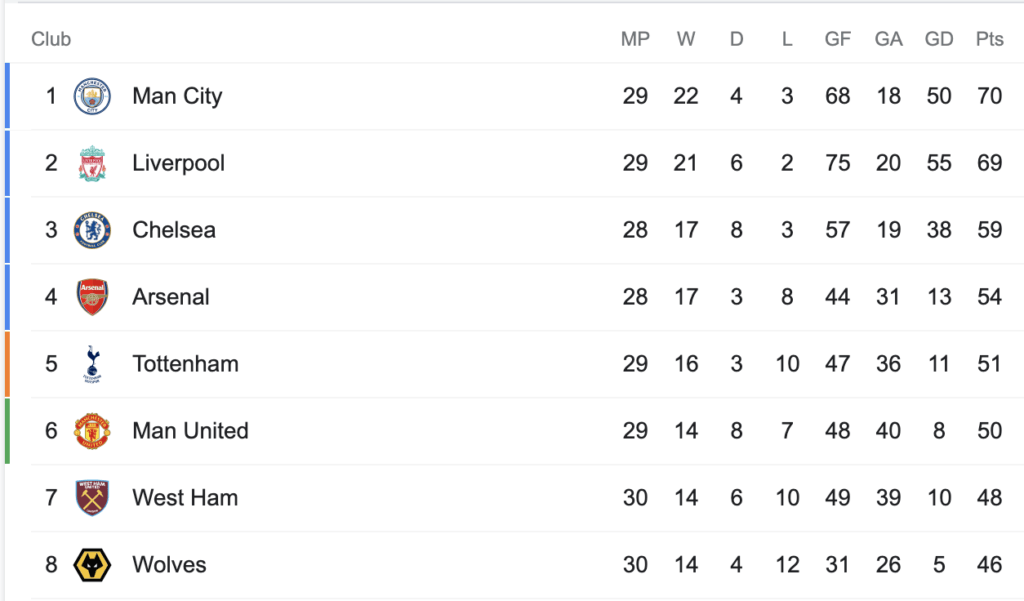Open the Liverpool team name link
Screen dimensions: 1024x601
(178, 163)
